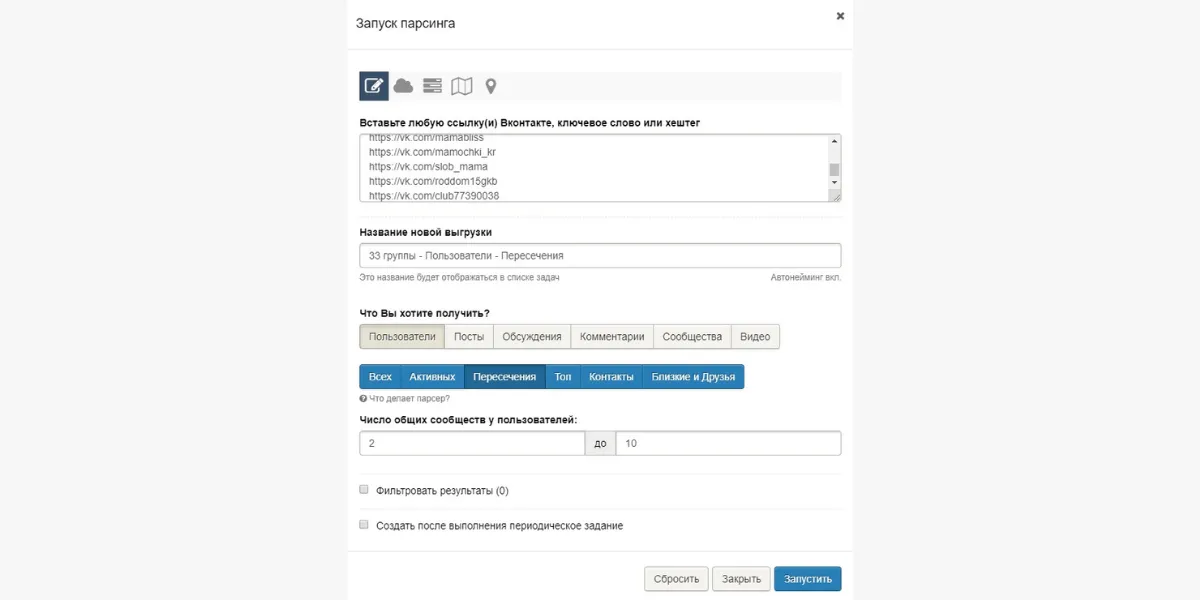1200x600 pixels.
Task: Click the Запустить button
Action: click(x=808, y=579)
